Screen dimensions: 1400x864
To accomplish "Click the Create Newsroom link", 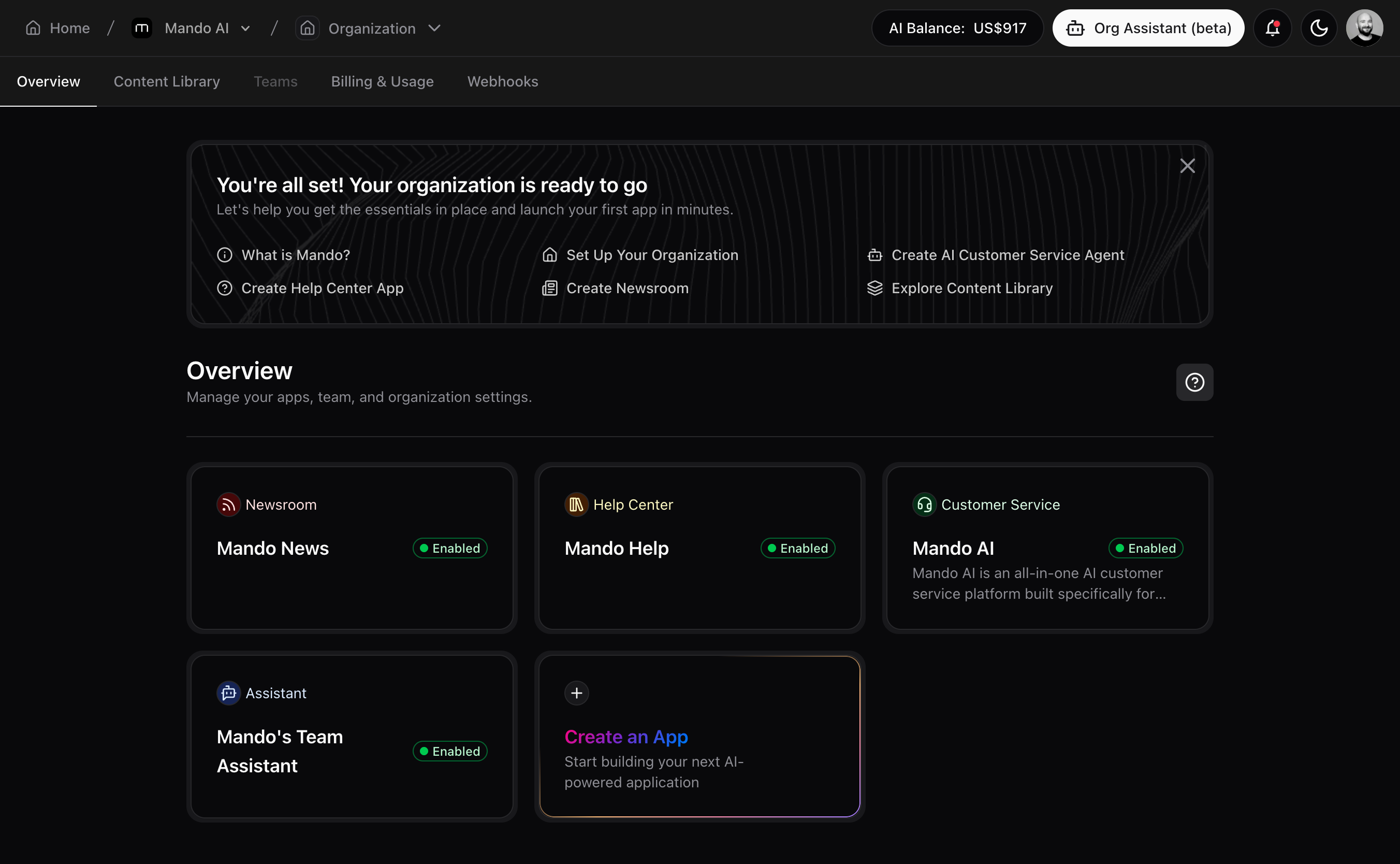I will (x=626, y=289).
